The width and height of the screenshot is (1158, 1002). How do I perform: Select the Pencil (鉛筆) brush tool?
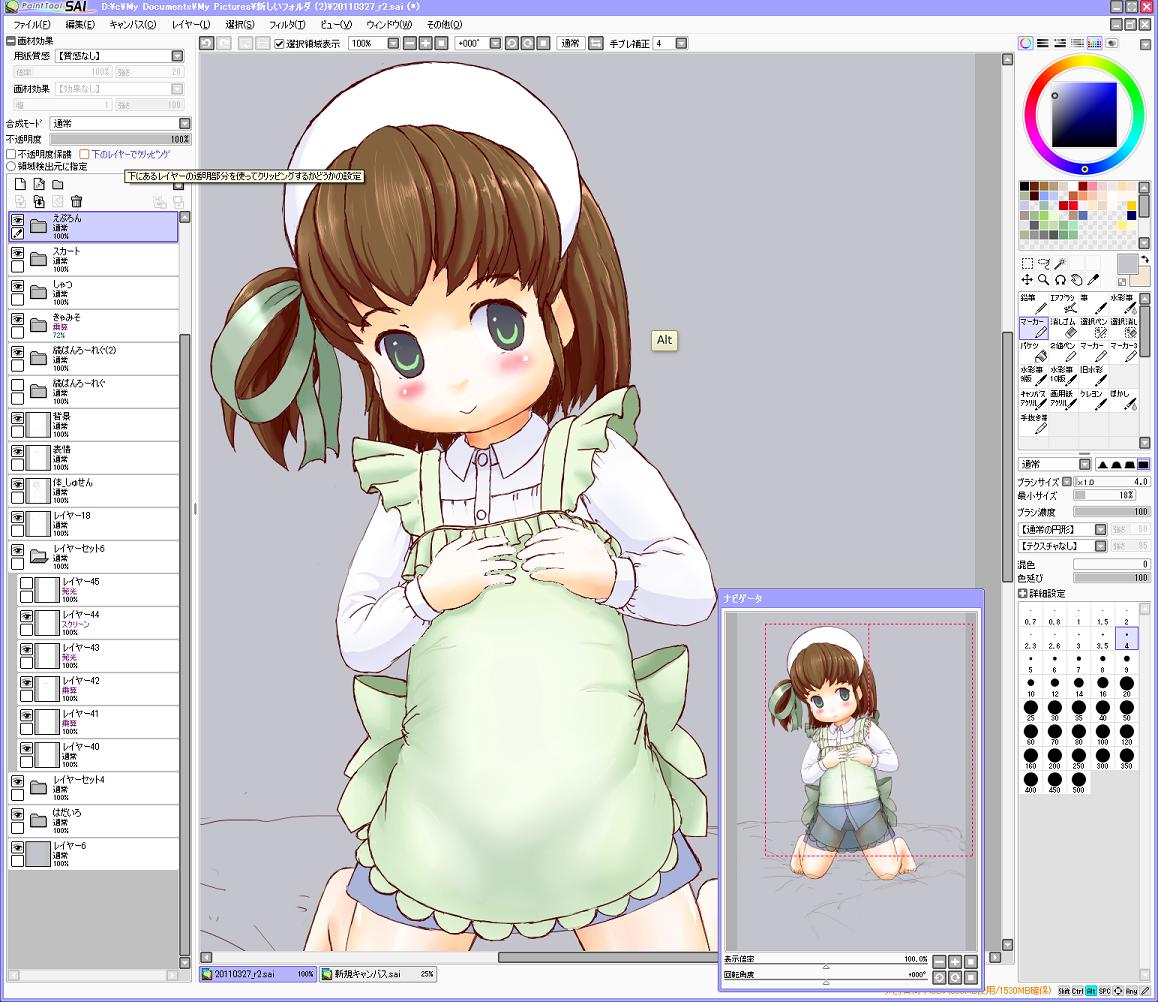click(1033, 303)
